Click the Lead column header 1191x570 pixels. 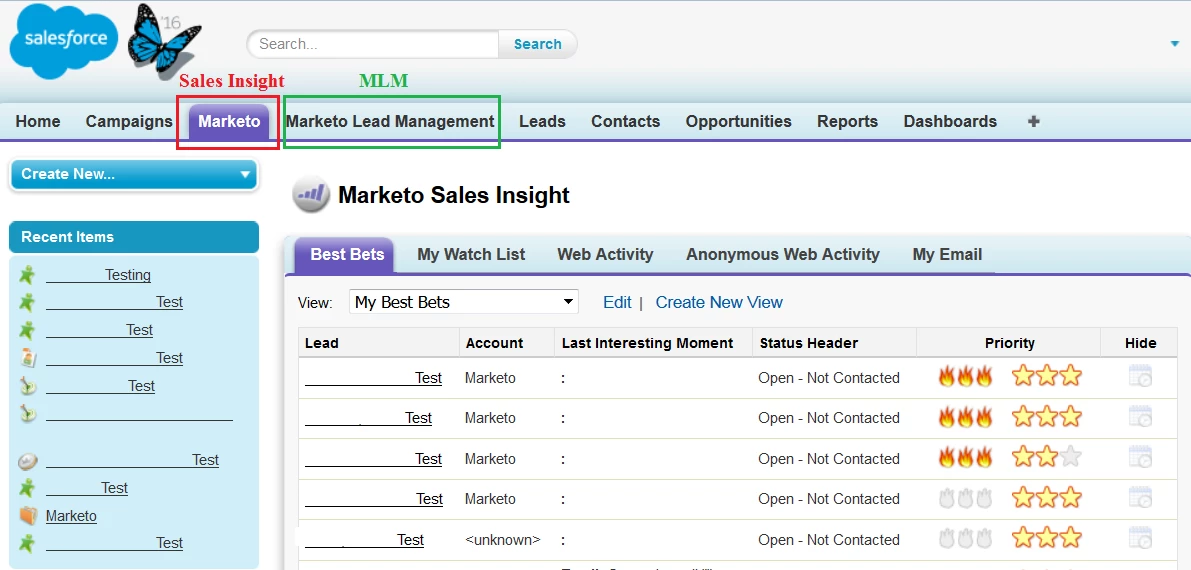pyautogui.click(x=379, y=343)
